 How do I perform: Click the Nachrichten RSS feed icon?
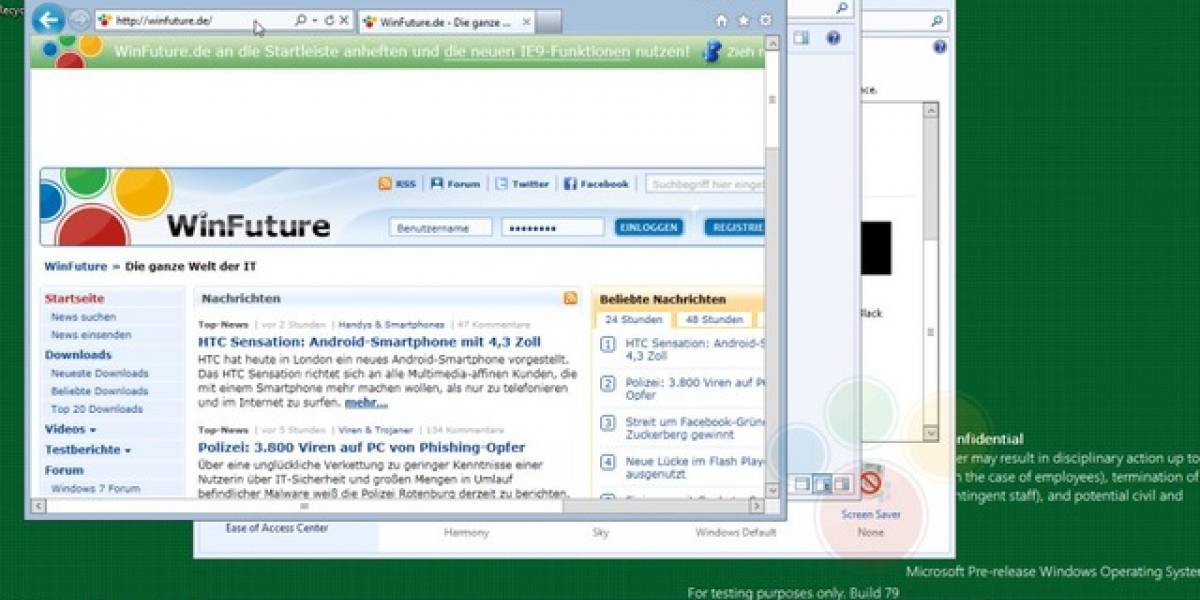(570, 298)
